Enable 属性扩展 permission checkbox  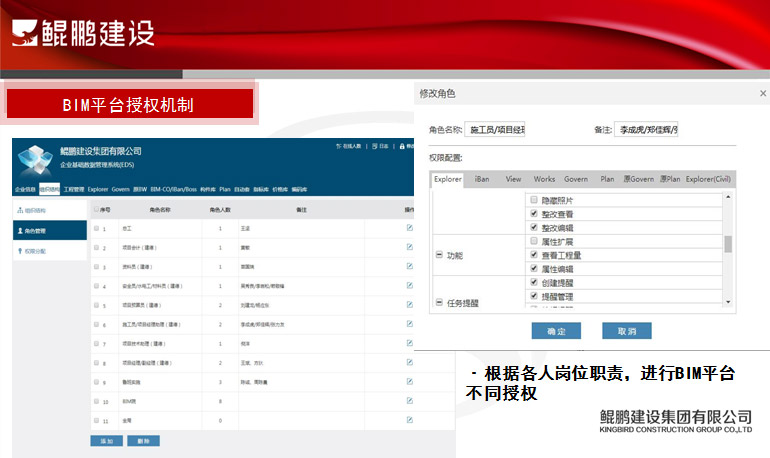point(534,241)
